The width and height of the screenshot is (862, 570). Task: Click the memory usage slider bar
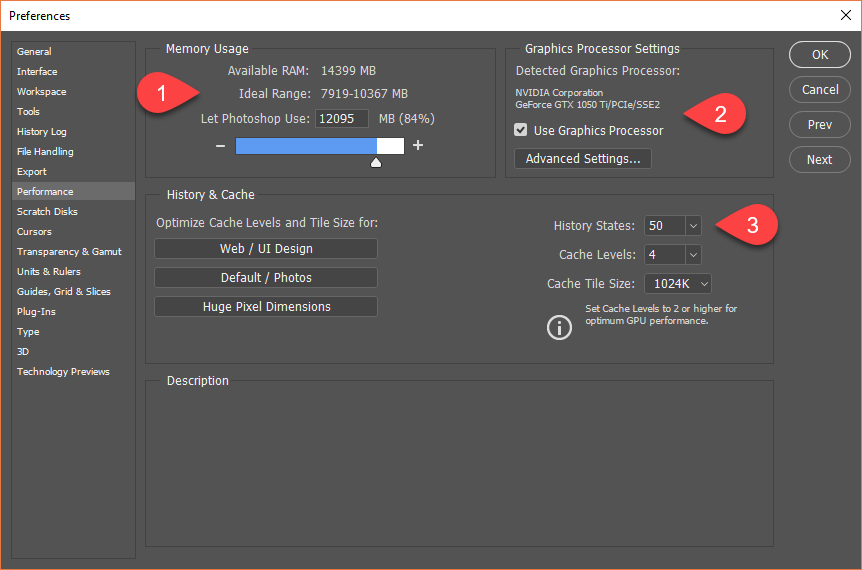pyautogui.click(x=320, y=146)
